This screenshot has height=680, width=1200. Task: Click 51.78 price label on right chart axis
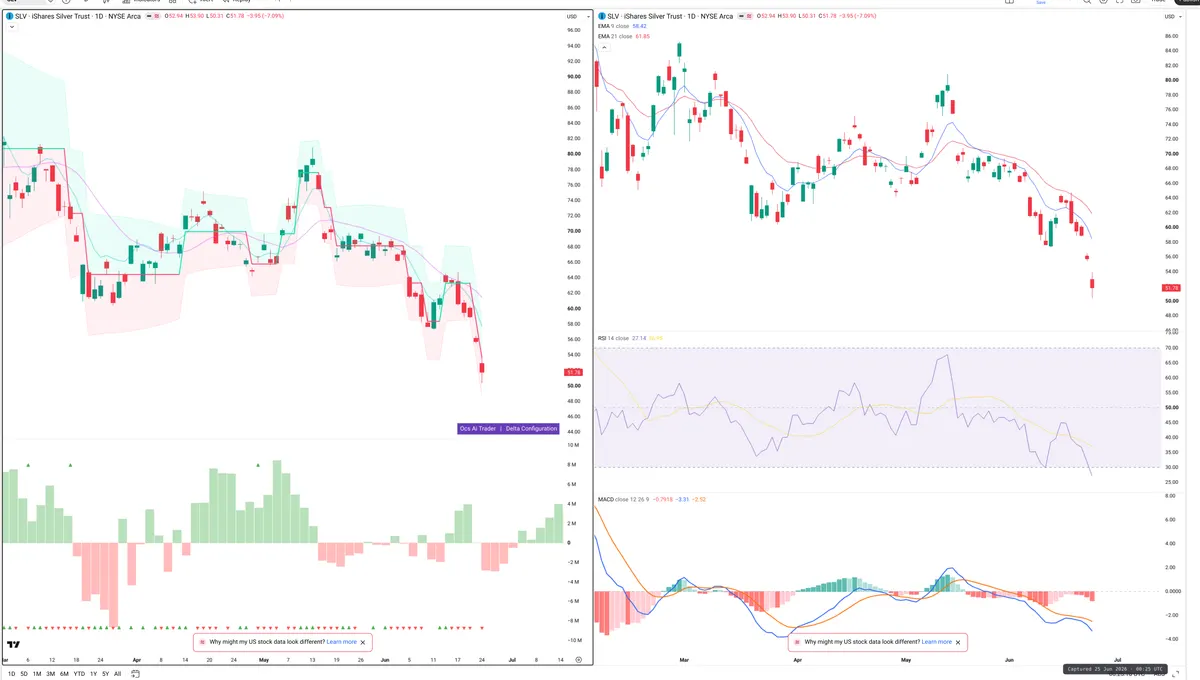(x=1172, y=288)
